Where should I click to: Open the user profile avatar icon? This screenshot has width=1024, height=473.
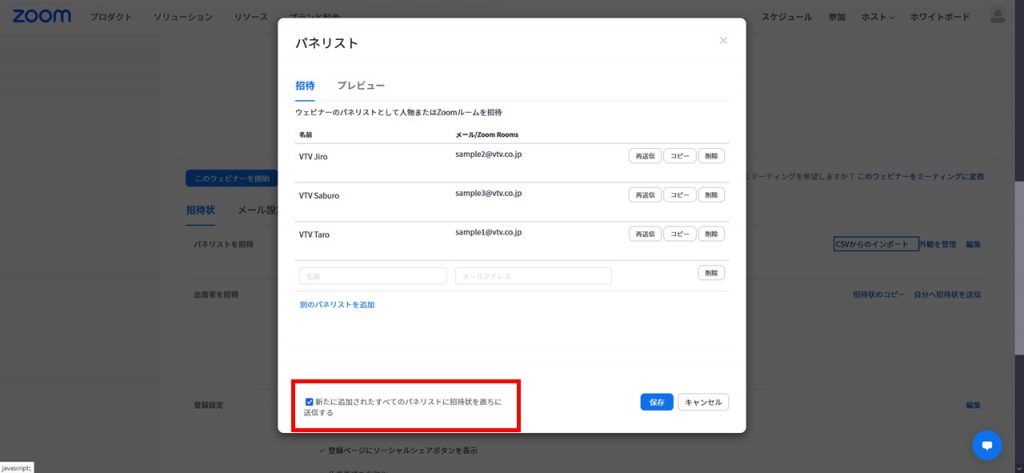point(997,16)
